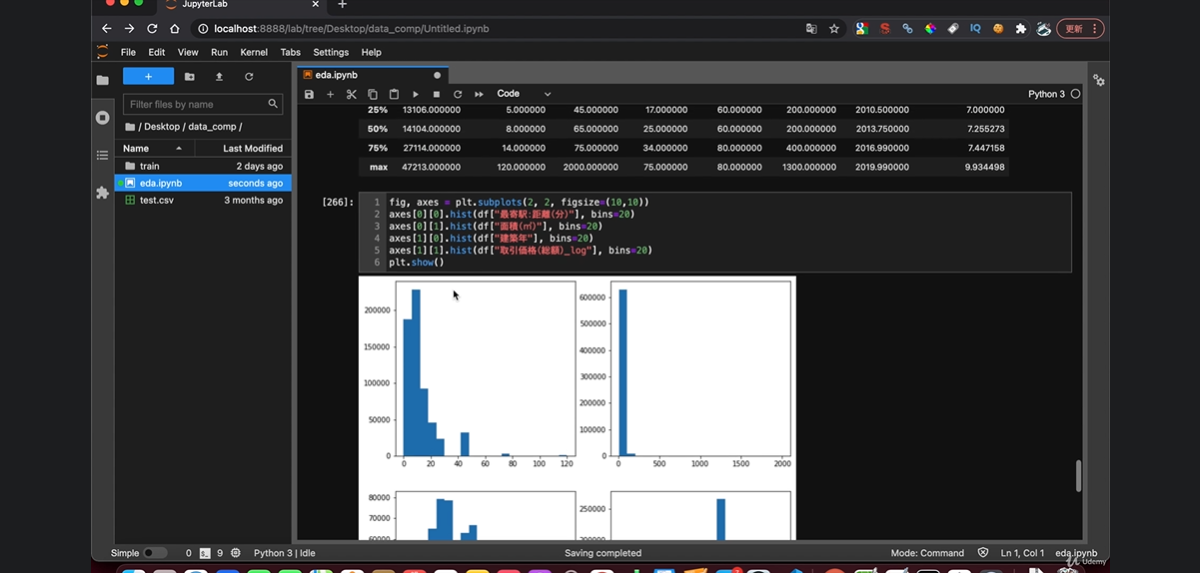This screenshot has width=1200, height=573.
Task: Open the cell type Code dropdown
Action: [524, 94]
